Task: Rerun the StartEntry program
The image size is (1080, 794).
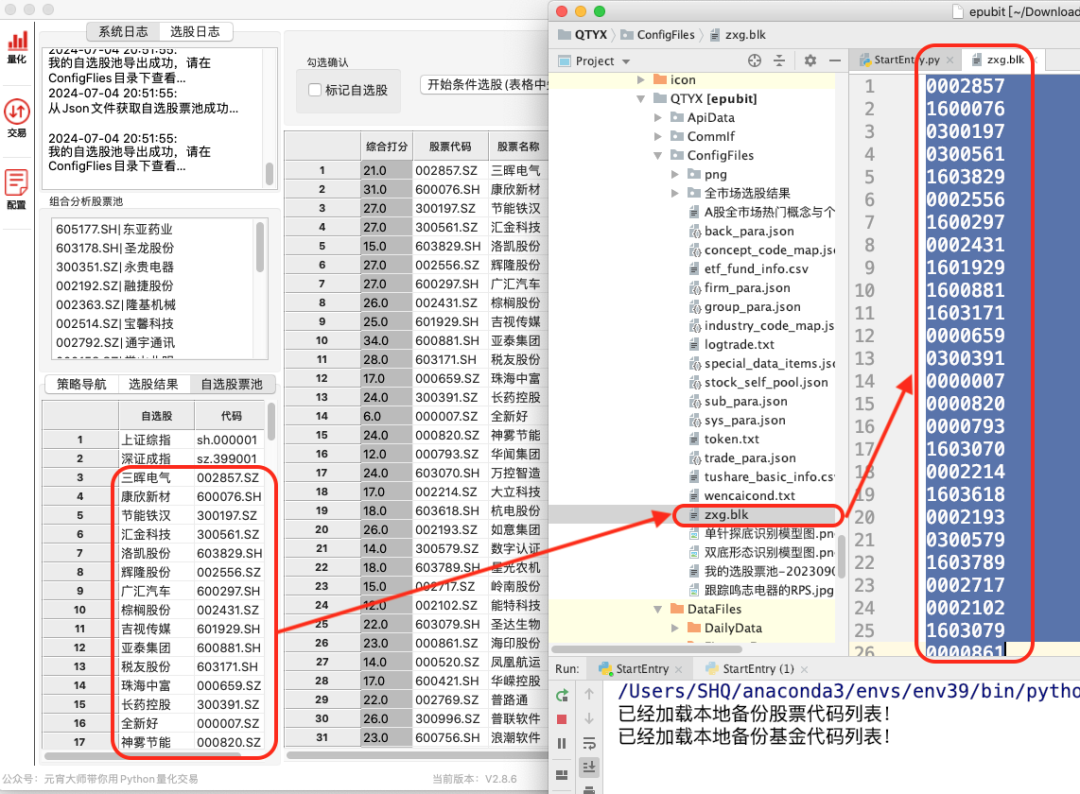Action: [x=562, y=696]
